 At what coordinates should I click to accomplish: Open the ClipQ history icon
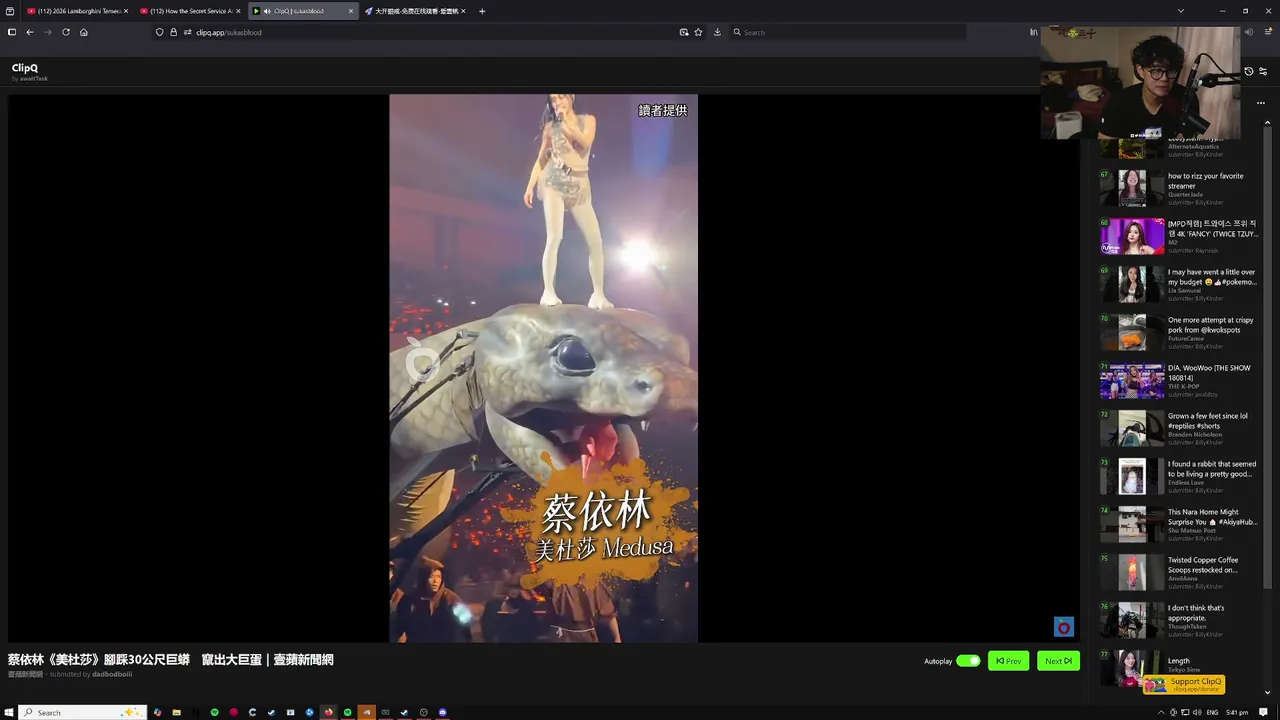point(1248,72)
